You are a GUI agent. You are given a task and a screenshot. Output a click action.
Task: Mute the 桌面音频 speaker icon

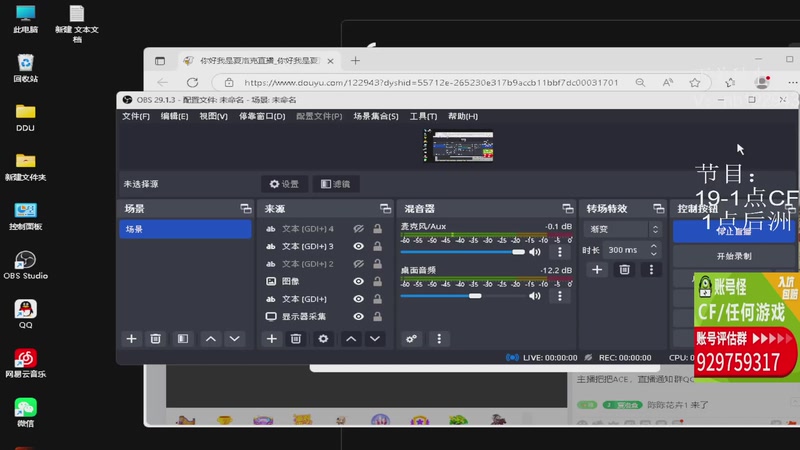(535, 296)
